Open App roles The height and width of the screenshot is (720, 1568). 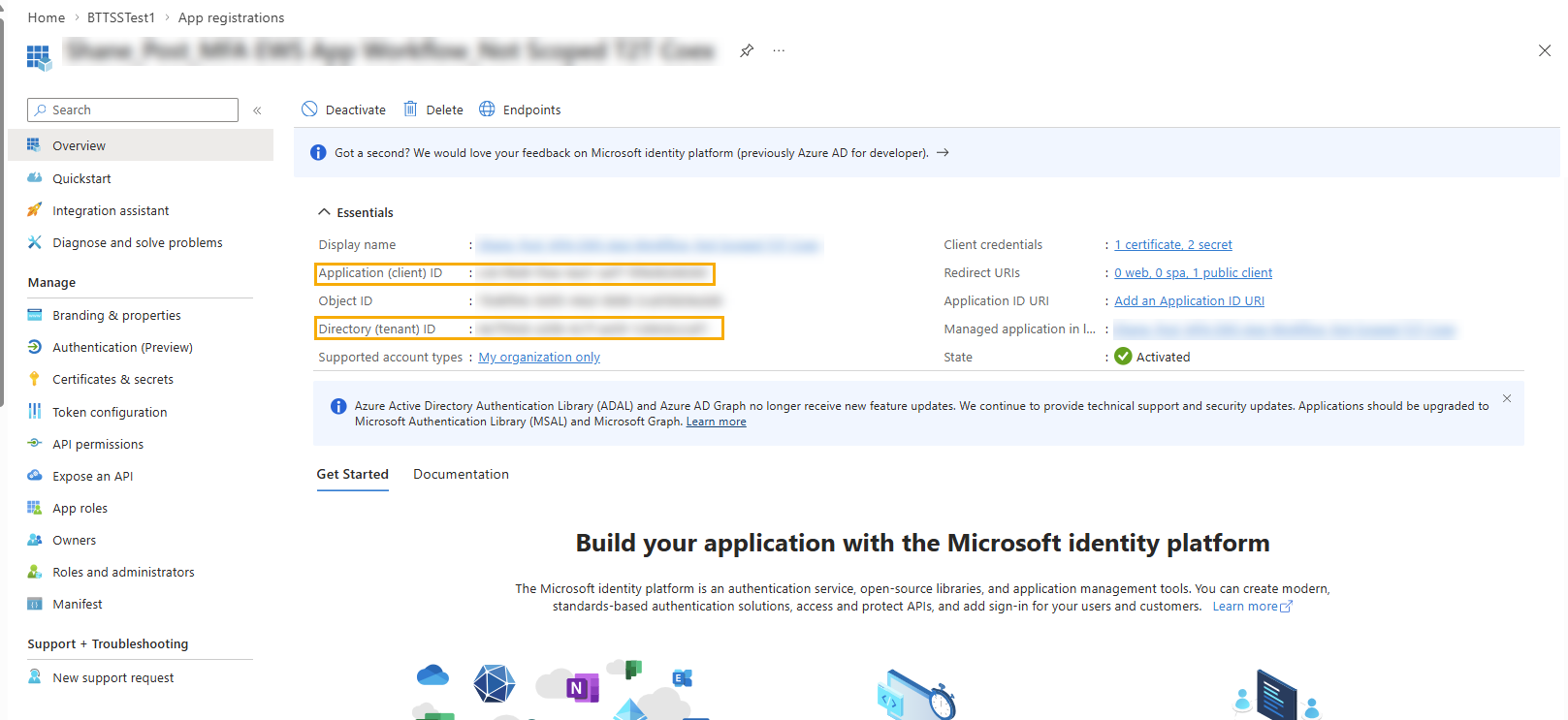(x=80, y=508)
